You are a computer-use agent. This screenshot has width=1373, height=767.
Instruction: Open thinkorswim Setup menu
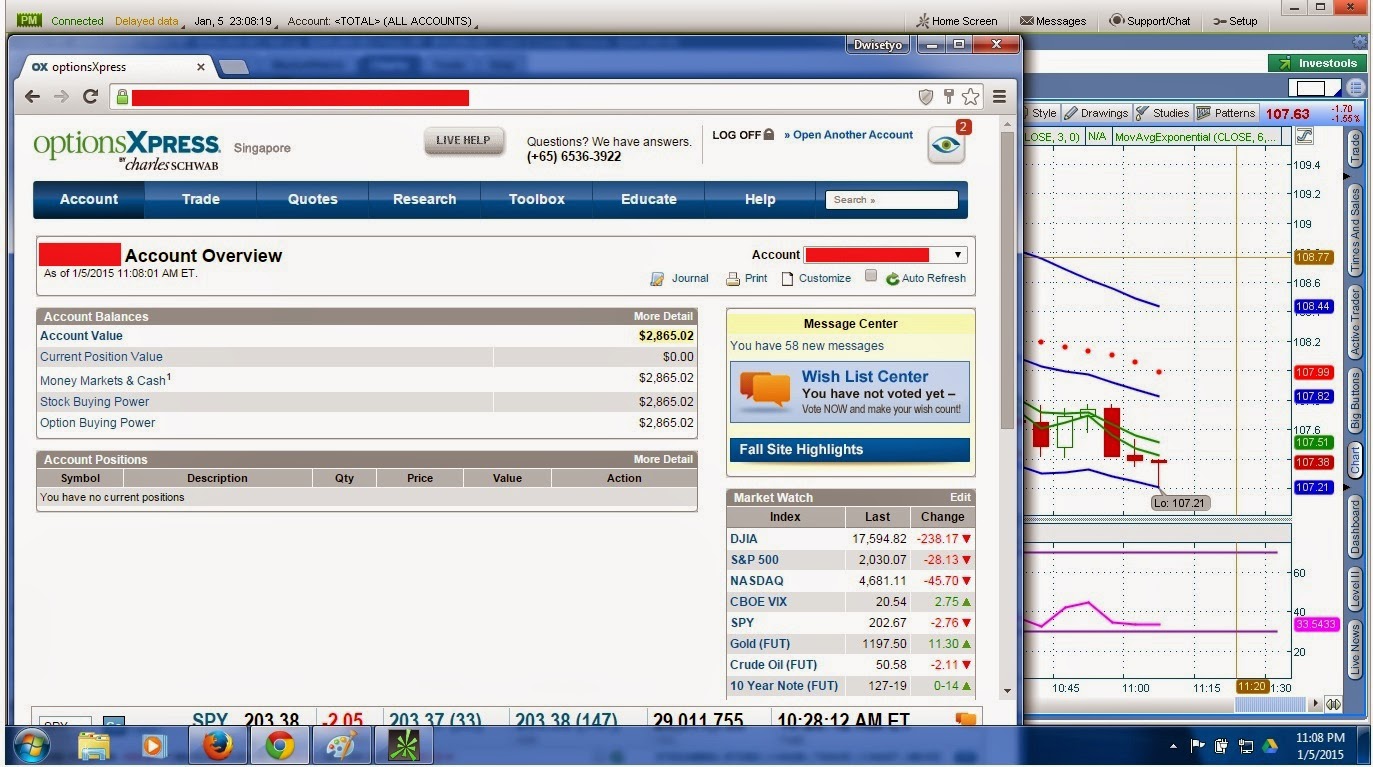(1235, 21)
